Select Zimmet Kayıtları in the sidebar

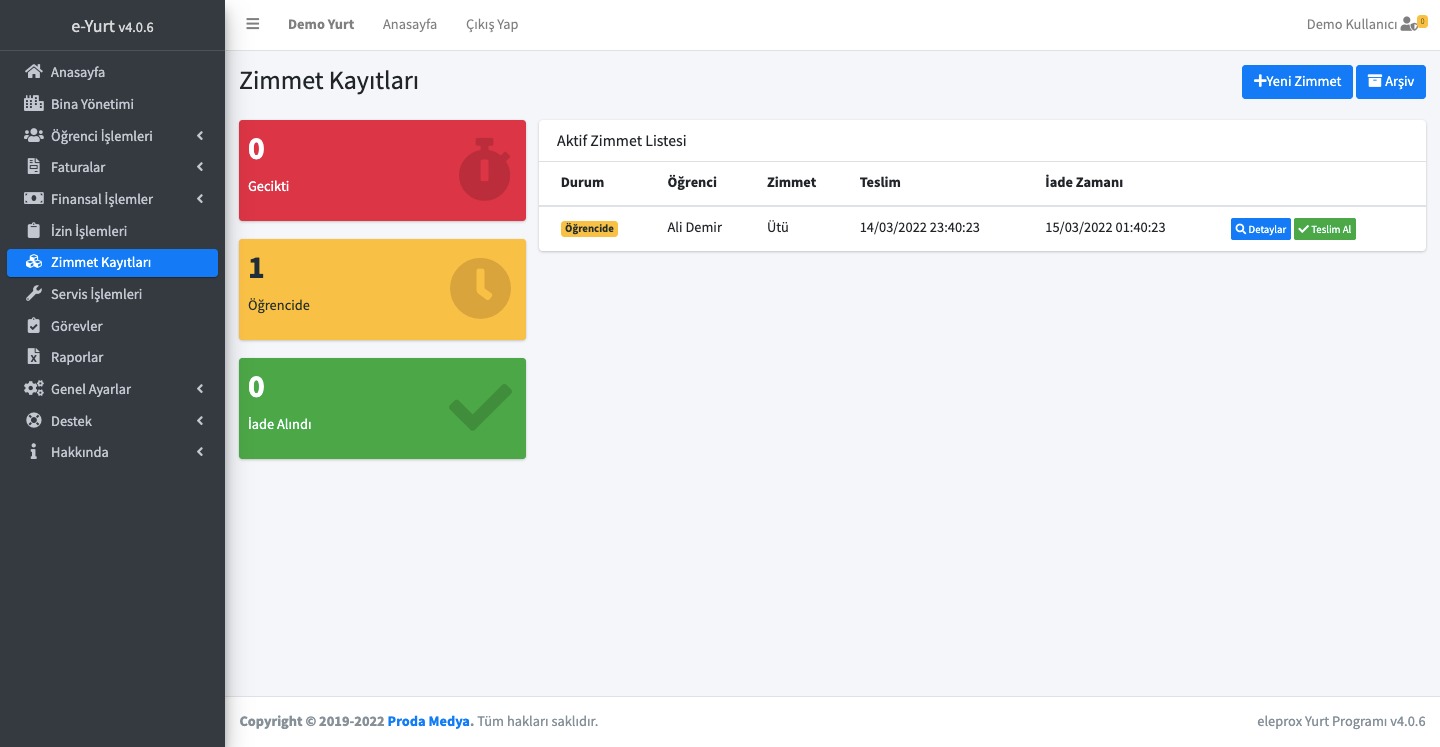tap(101, 263)
